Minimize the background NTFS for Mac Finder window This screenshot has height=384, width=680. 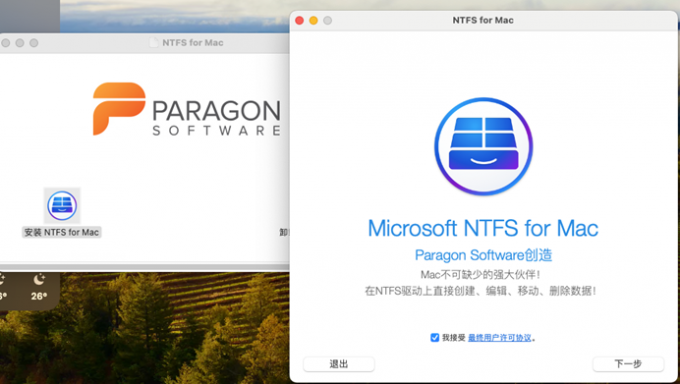(20, 43)
